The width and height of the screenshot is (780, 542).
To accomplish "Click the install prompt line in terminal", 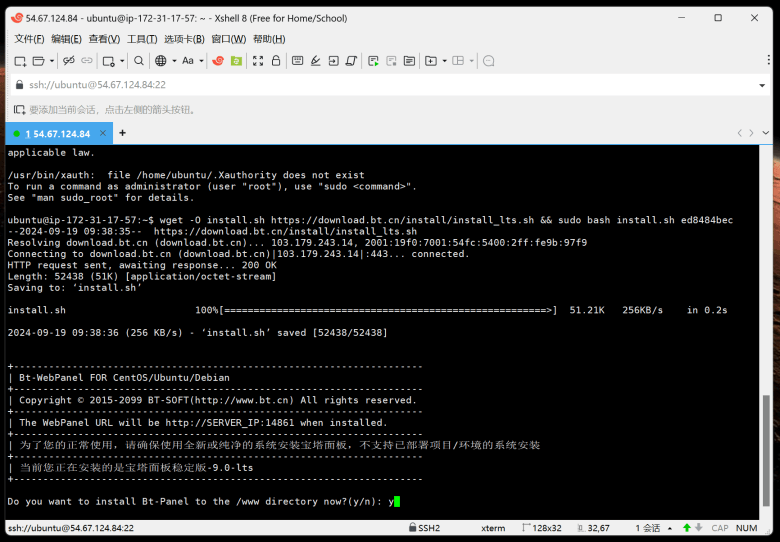I will pos(203,501).
